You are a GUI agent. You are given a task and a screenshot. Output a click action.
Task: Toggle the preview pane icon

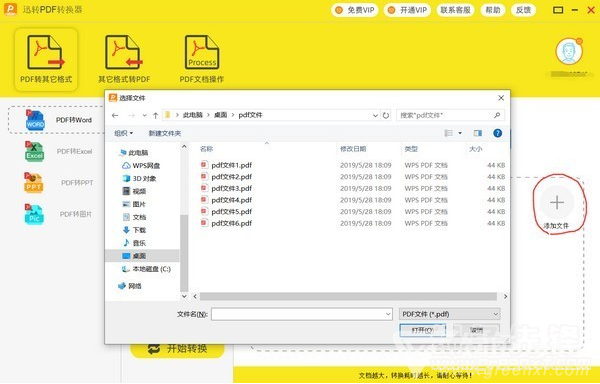pos(478,133)
